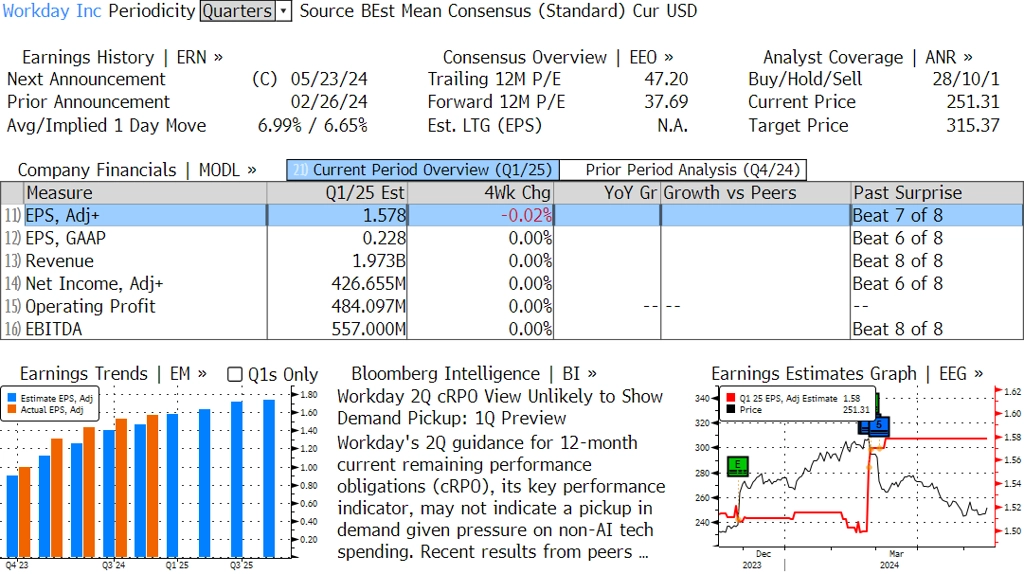Click the -0.02% four-week change value
1024x574 pixels.
tap(526, 215)
